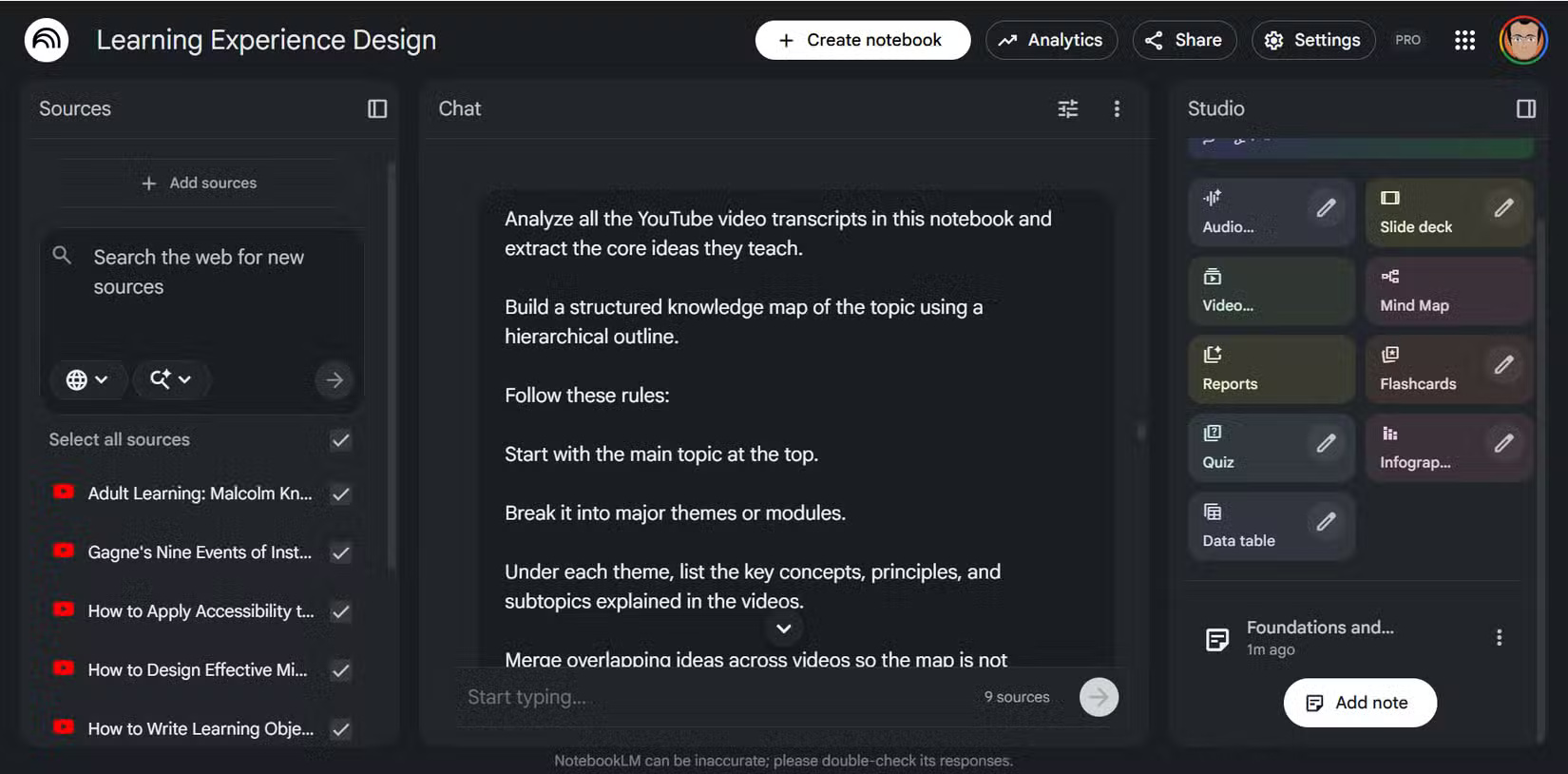Click inside the Start typing chat field
The image size is (1568, 774).
click(x=665, y=697)
